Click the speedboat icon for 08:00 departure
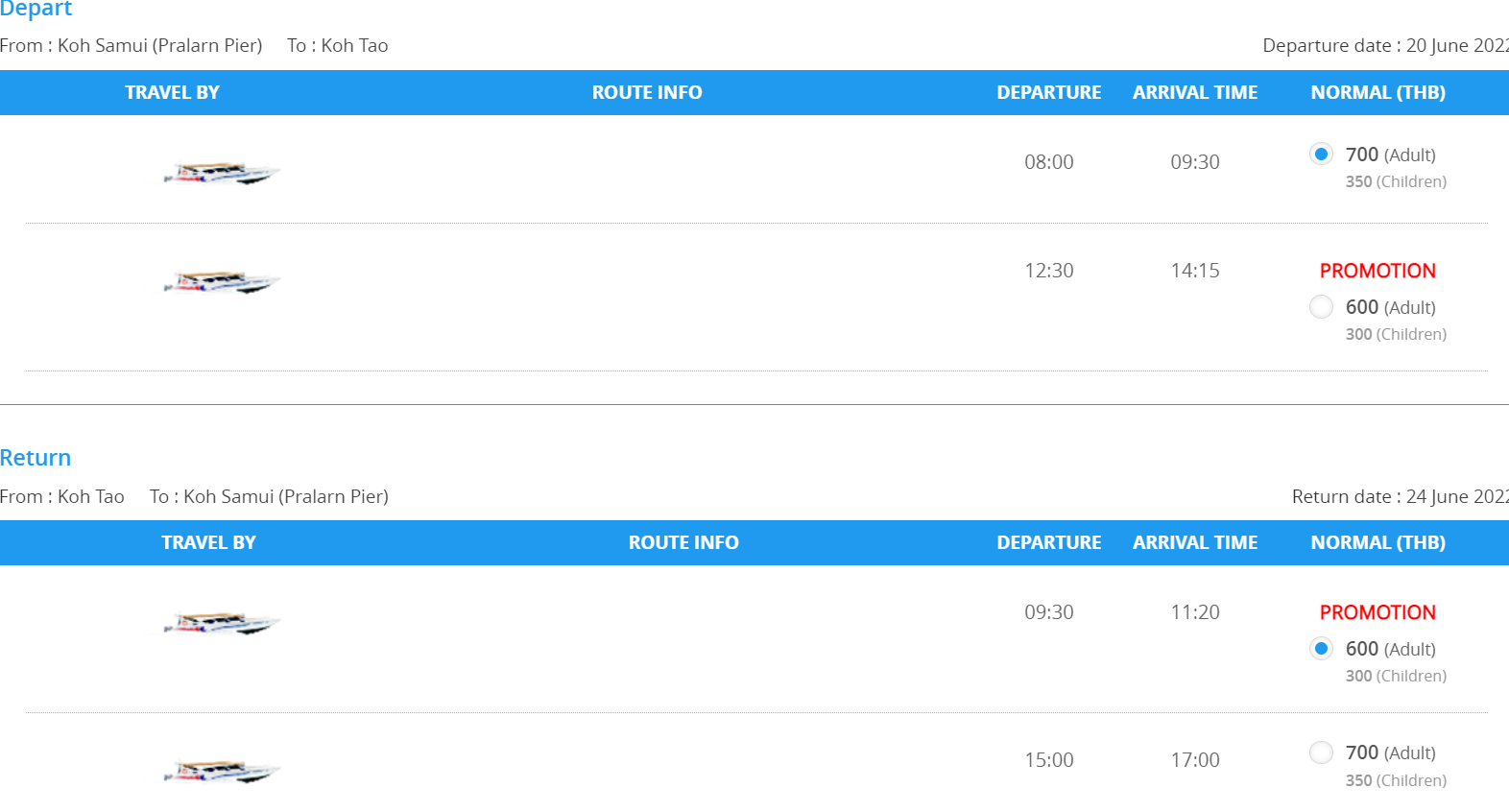 [x=222, y=173]
